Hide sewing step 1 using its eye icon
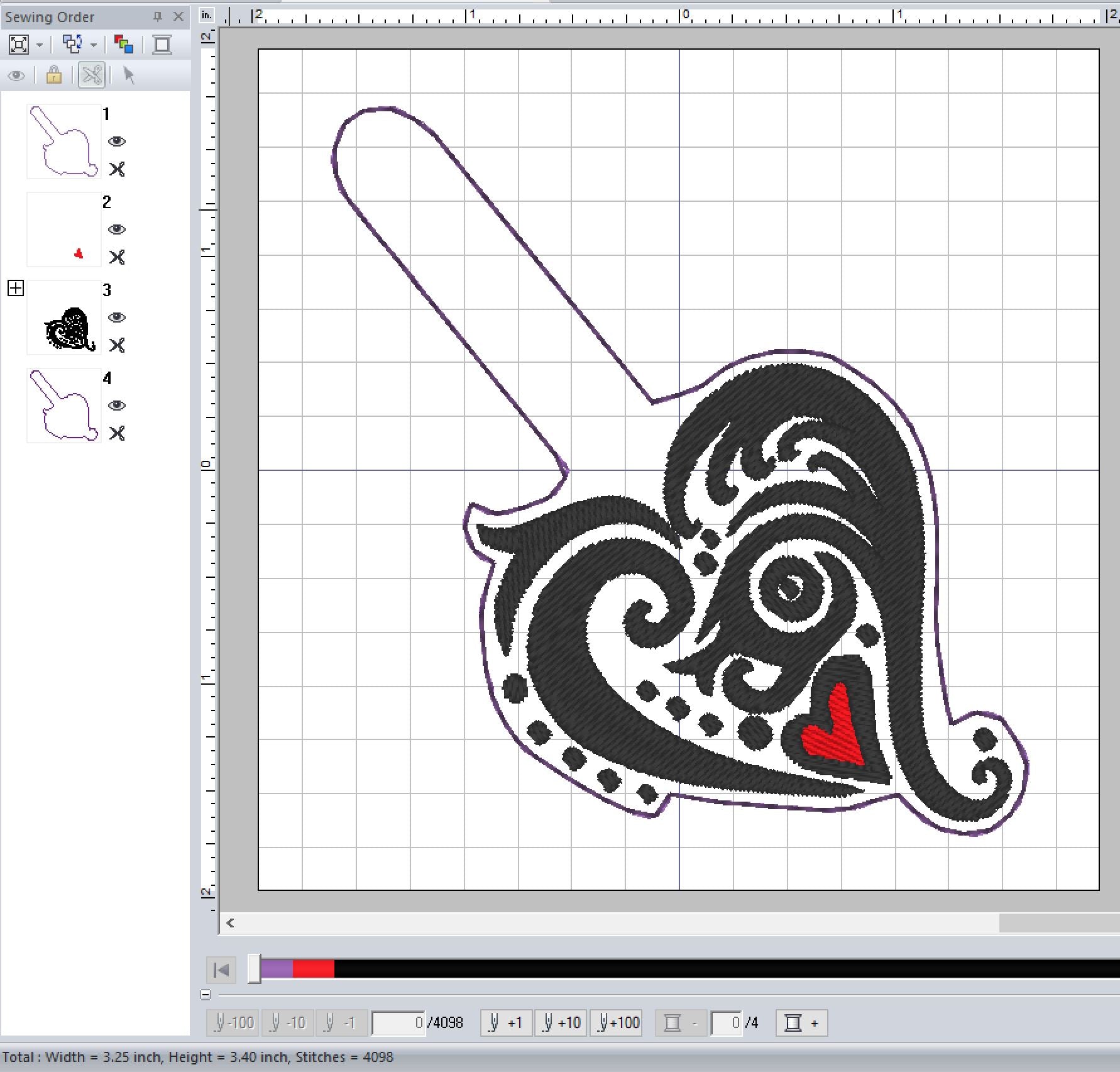The image size is (1120, 1072). 117,141
